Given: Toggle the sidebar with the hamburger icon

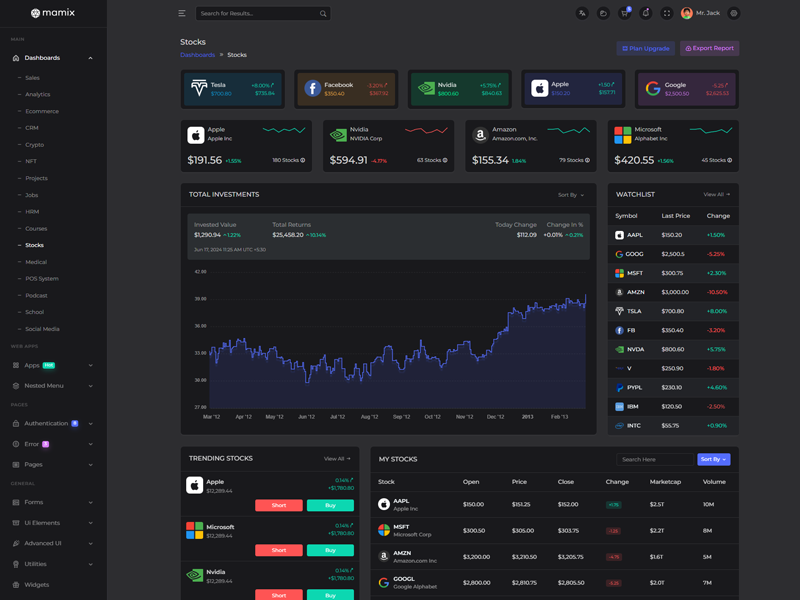Looking at the screenshot, I should 182,13.
